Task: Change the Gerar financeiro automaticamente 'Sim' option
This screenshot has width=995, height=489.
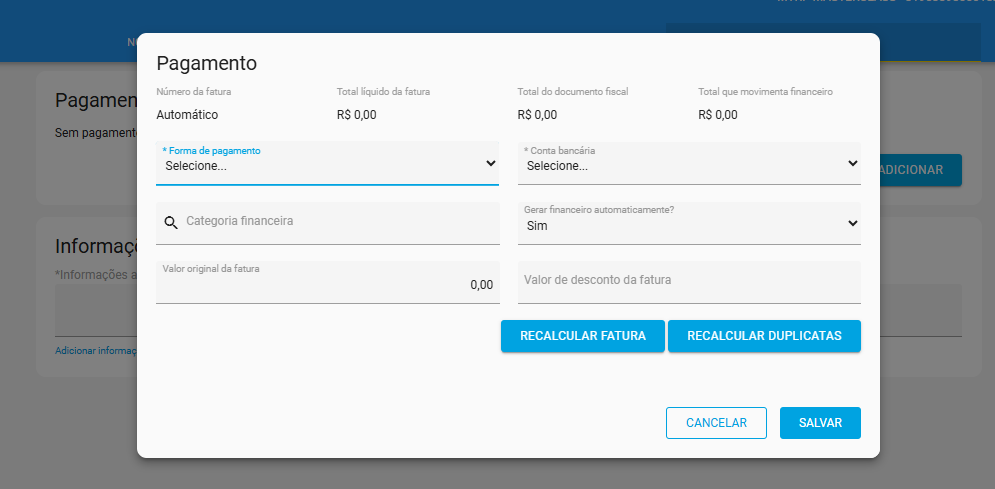Action: (689, 223)
